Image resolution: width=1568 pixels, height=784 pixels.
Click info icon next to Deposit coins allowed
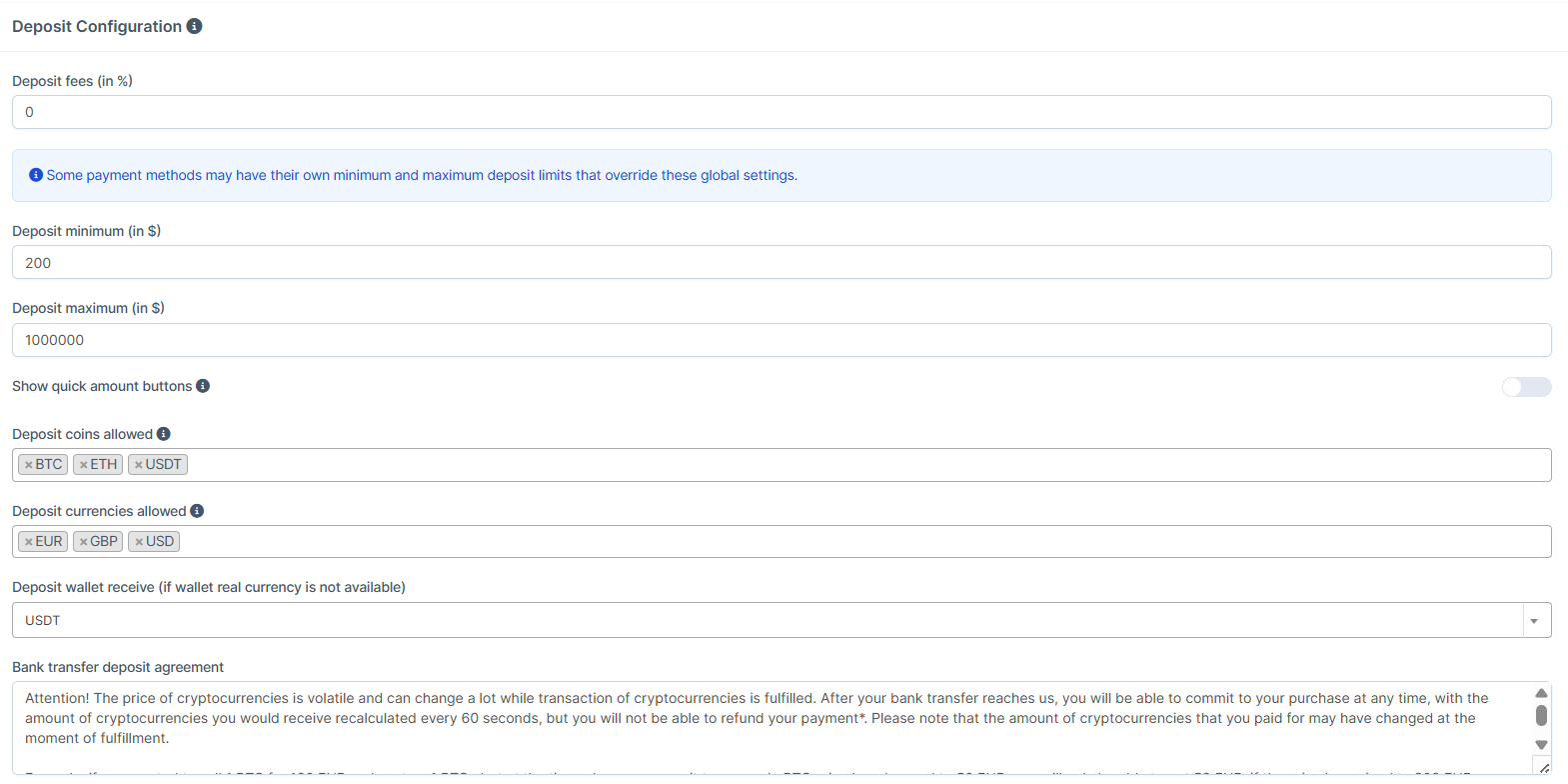point(164,434)
